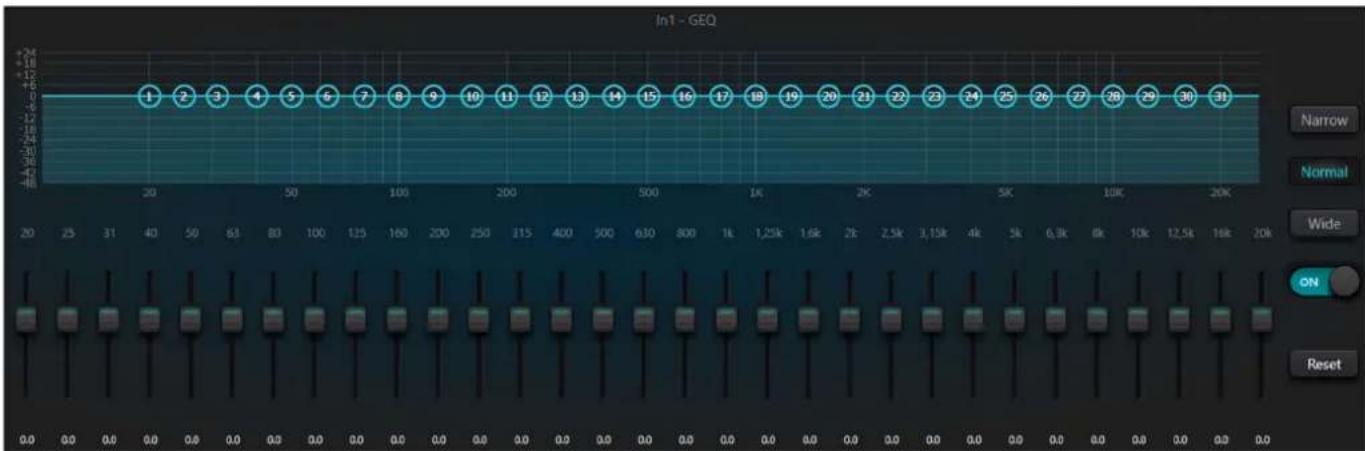The width and height of the screenshot is (1365, 451).
Task: Click the 12.5k band fader handle
Action: point(1179,320)
